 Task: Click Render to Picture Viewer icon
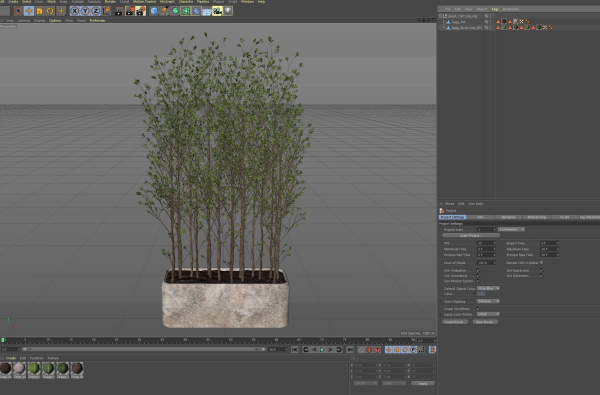pyautogui.click(x=130, y=11)
